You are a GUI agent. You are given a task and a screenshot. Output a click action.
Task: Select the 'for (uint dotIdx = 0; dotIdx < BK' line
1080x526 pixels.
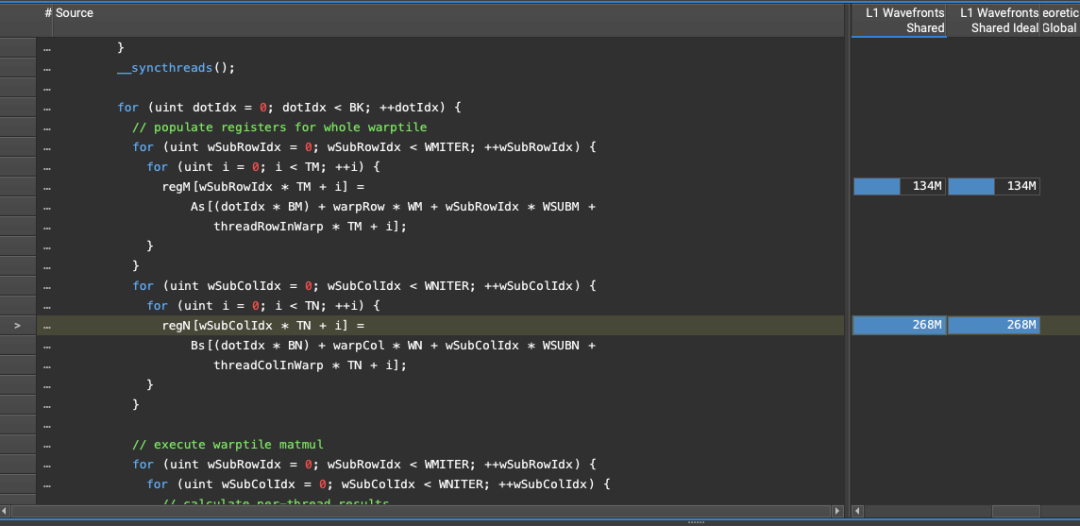[x=289, y=107]
